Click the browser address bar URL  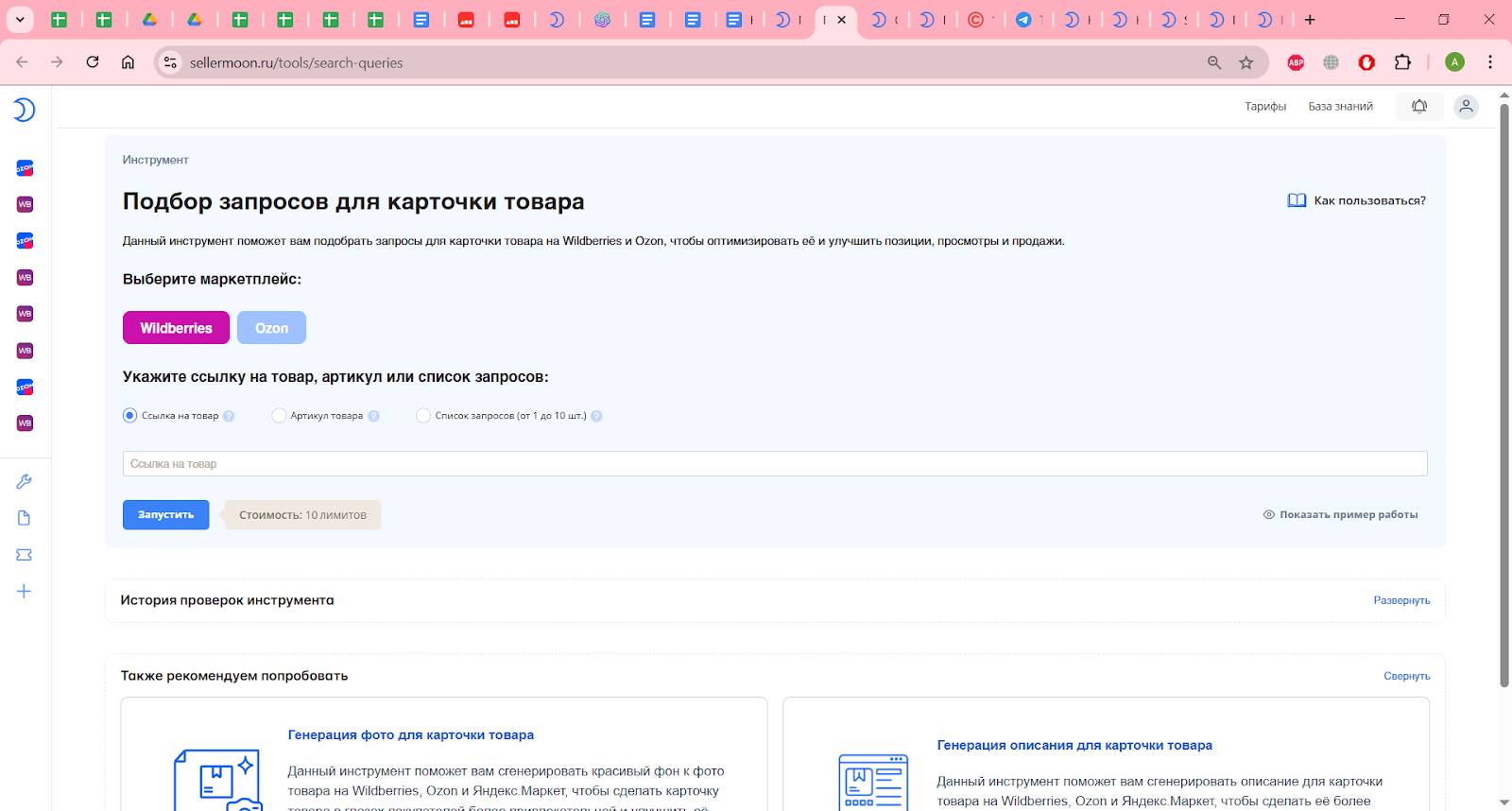click(297, 62)
